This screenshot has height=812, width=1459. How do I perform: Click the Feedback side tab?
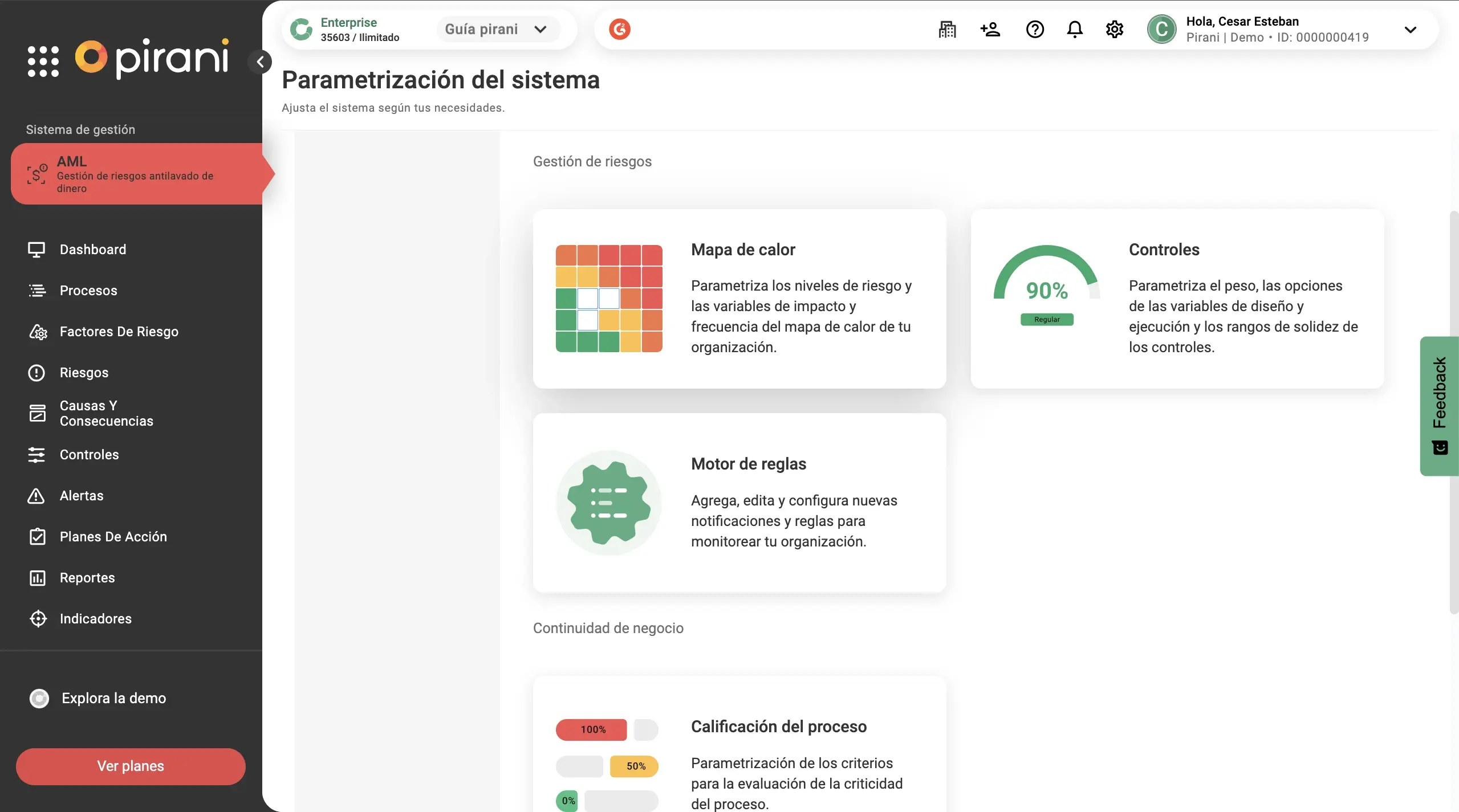tap(1439, 406)
